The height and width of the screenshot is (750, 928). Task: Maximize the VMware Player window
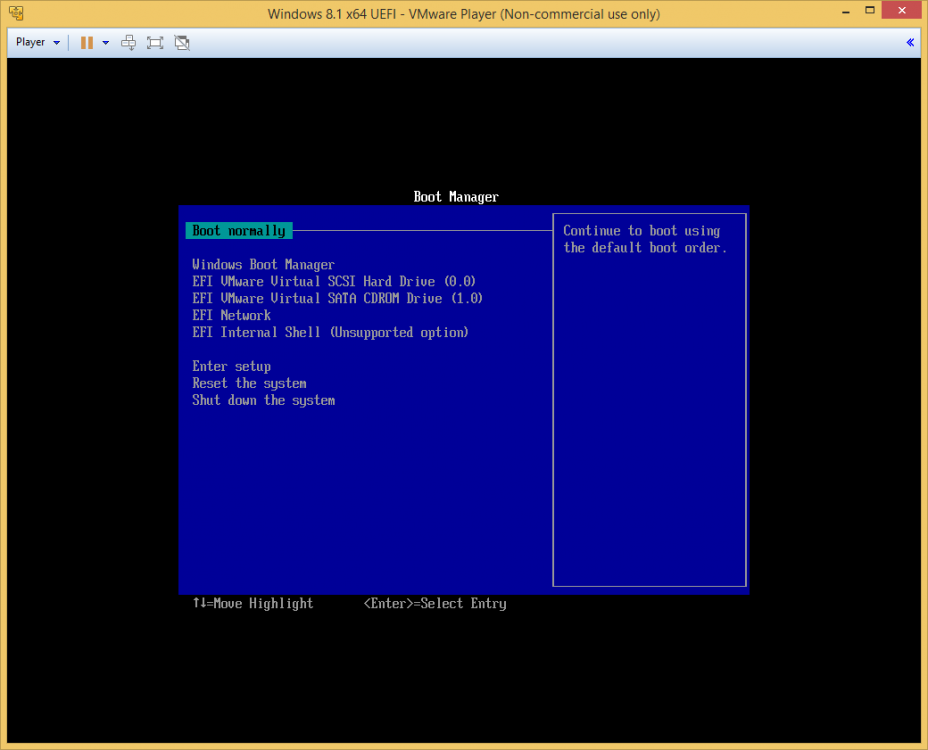[869, 11]
